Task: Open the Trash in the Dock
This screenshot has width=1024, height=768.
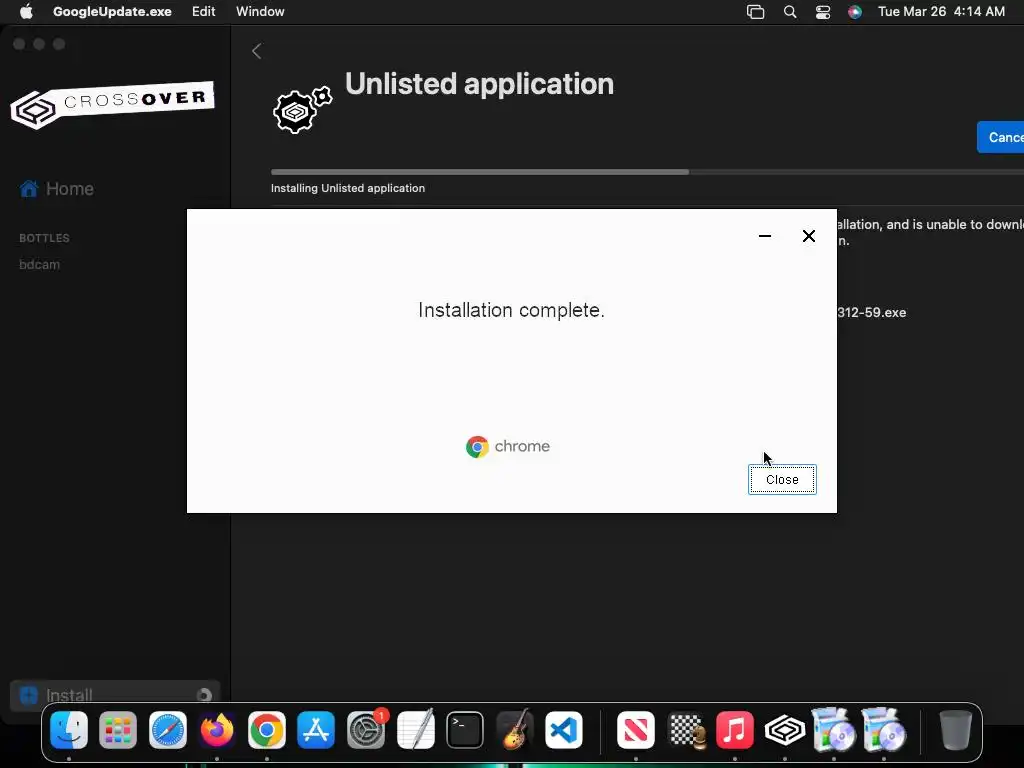Action: (x=955, y=730)
